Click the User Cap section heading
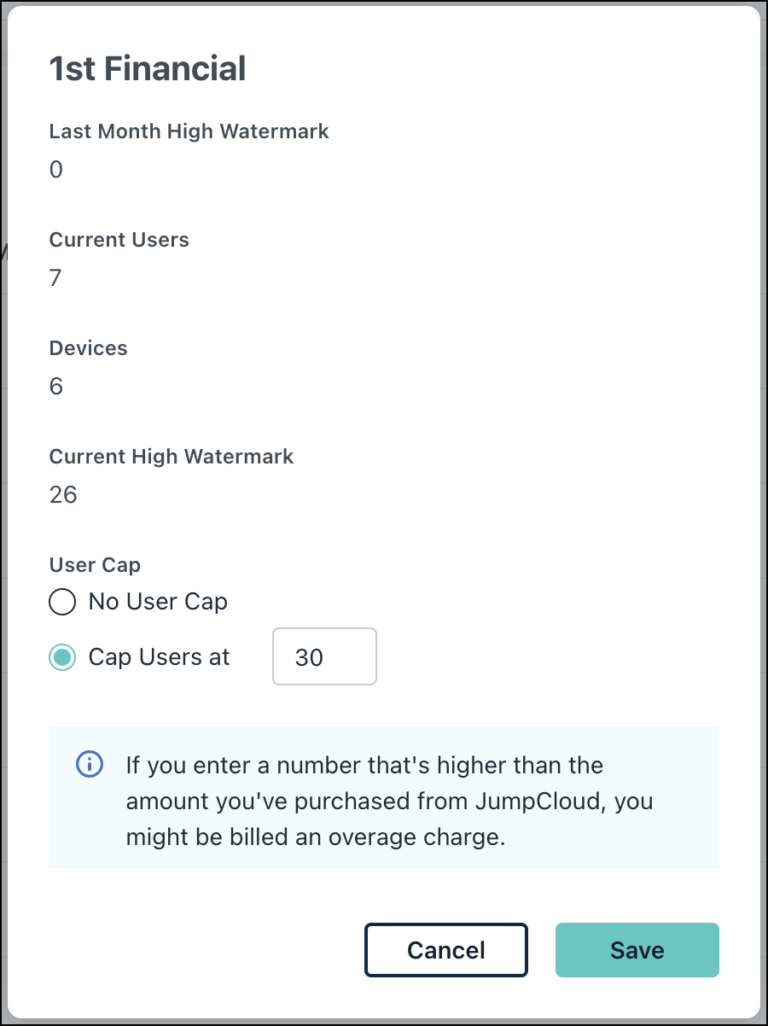This screenshot has width=768, height=1026. pyautogui.click(x=94, y=565)
